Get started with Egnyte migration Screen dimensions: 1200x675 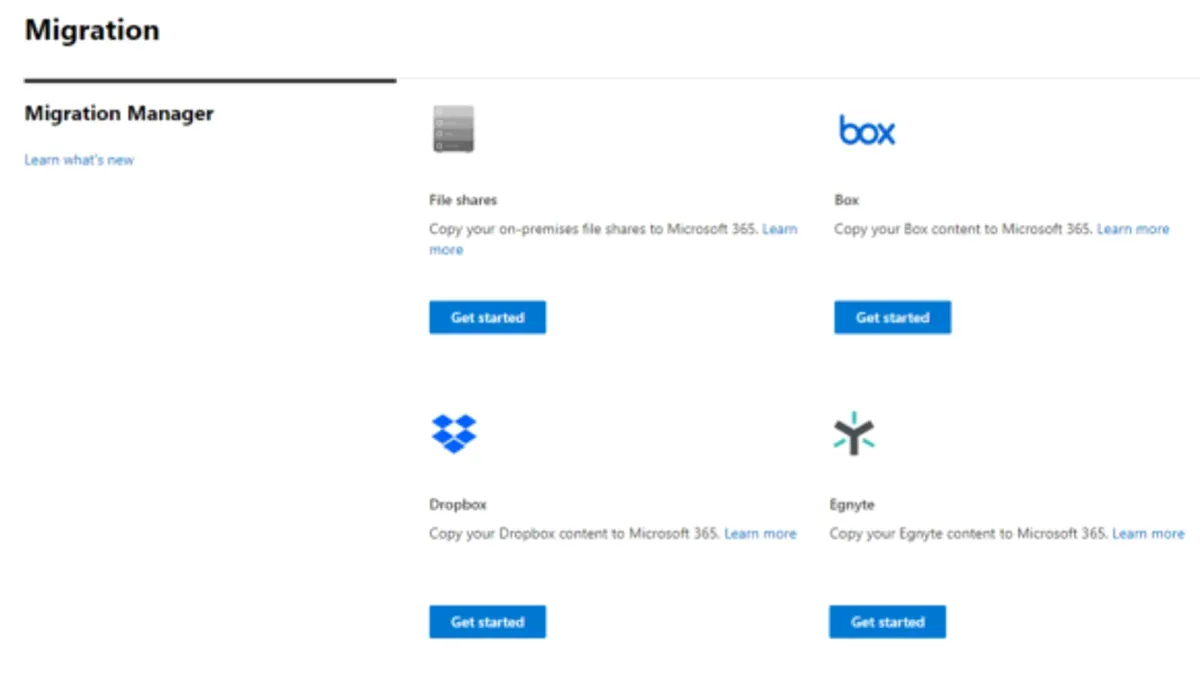(x=887, y=621)
